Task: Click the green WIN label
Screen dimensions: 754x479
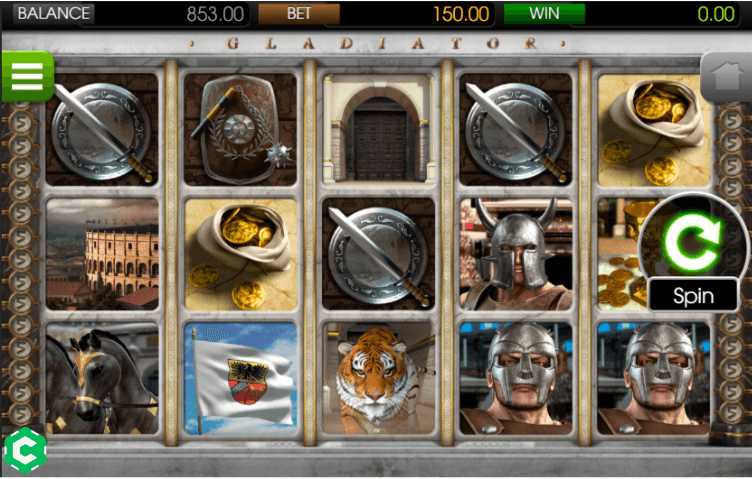Action: click(544, 13)
